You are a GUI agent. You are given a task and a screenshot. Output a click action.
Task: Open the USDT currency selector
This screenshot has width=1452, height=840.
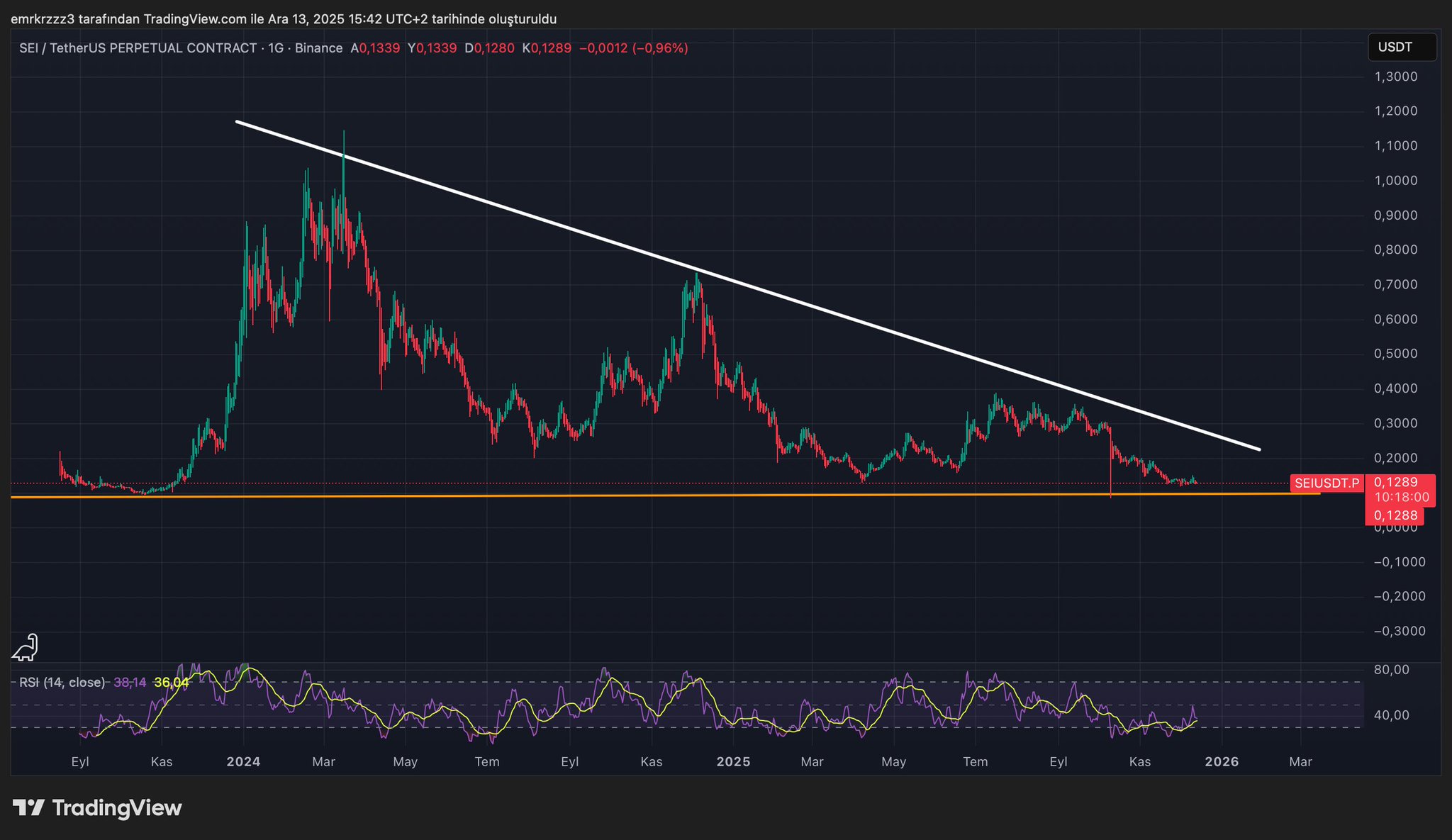(x=1401, y=47)
